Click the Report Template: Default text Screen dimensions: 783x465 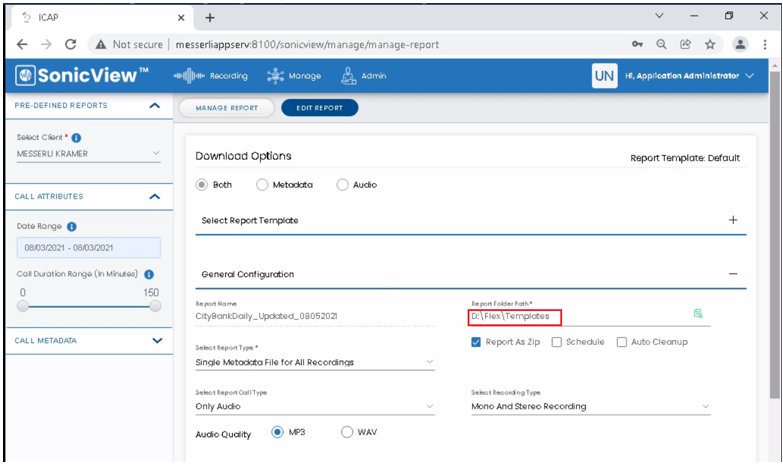[x=685, y=158]
